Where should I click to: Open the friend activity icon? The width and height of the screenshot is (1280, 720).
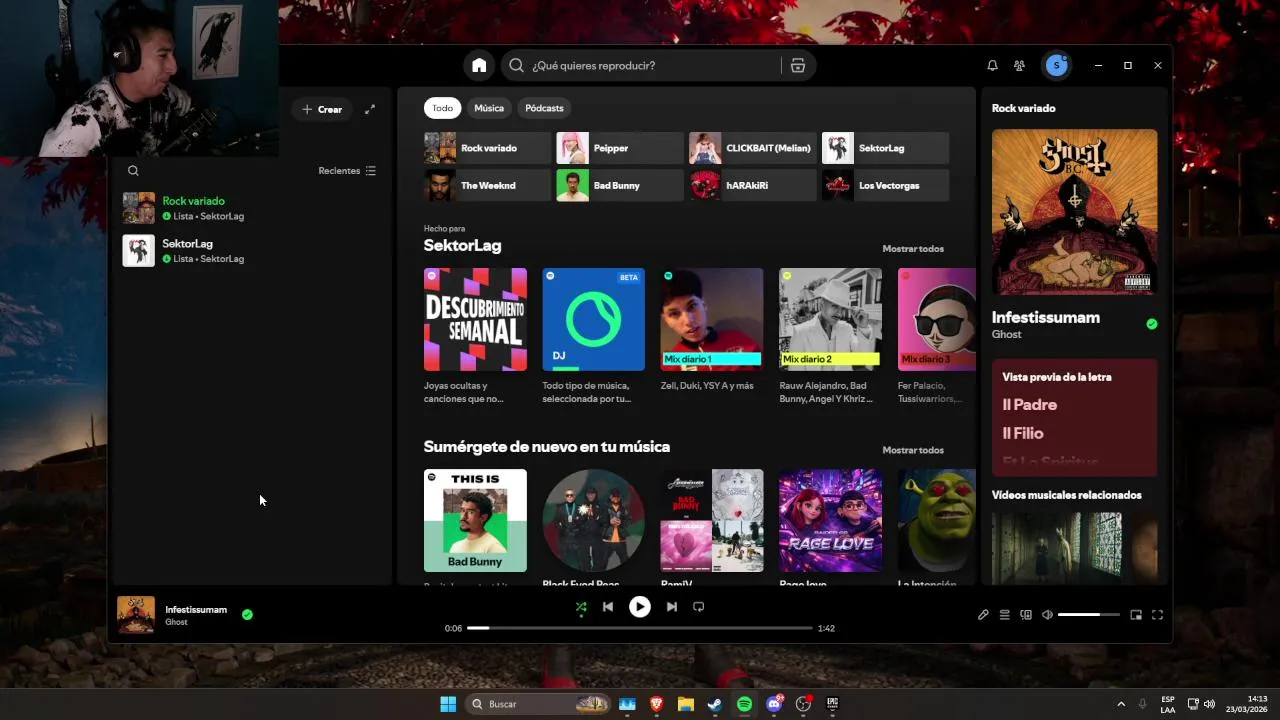[1019, 65]
